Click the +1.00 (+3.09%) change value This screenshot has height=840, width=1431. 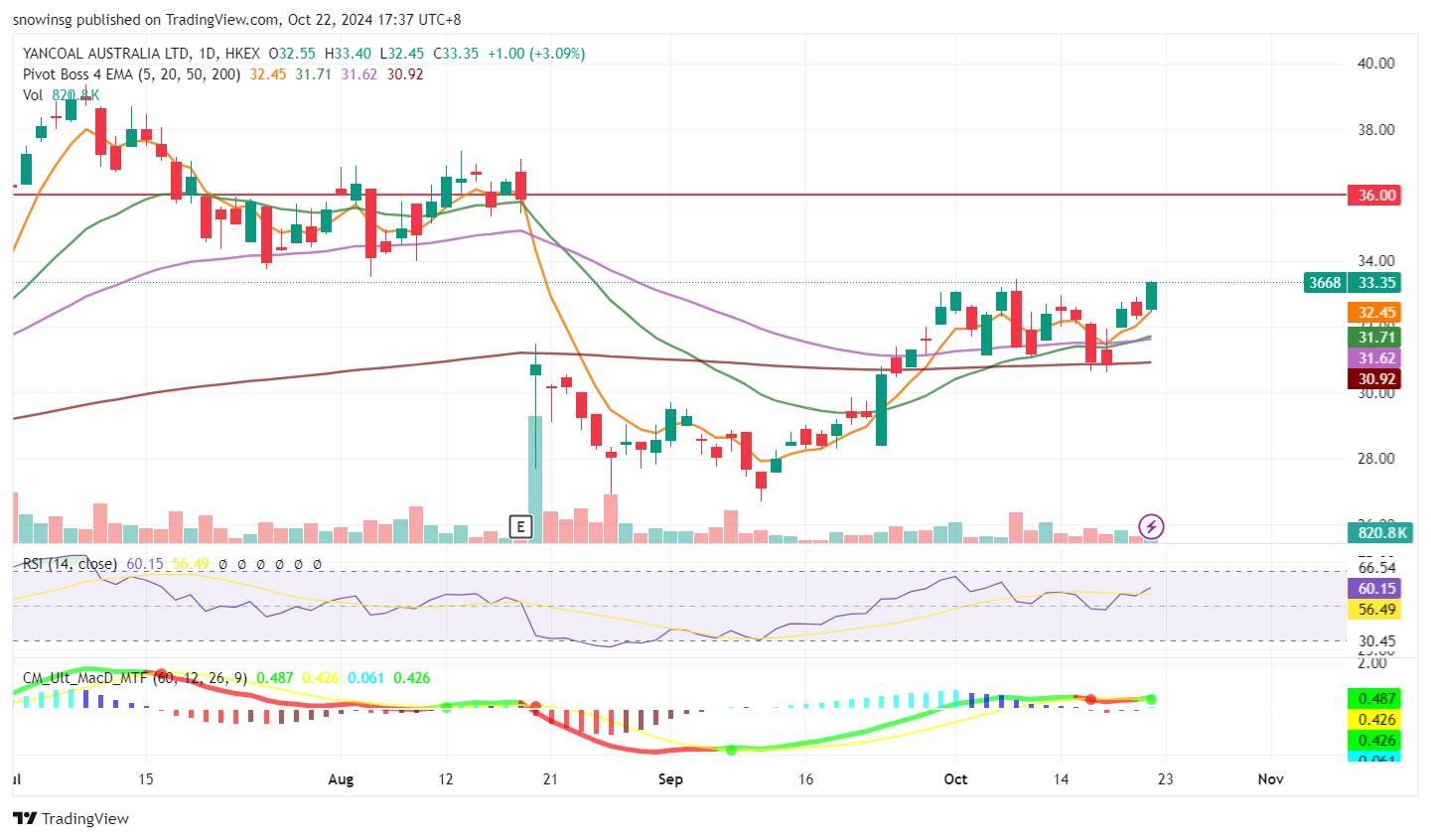click(535, 54)
